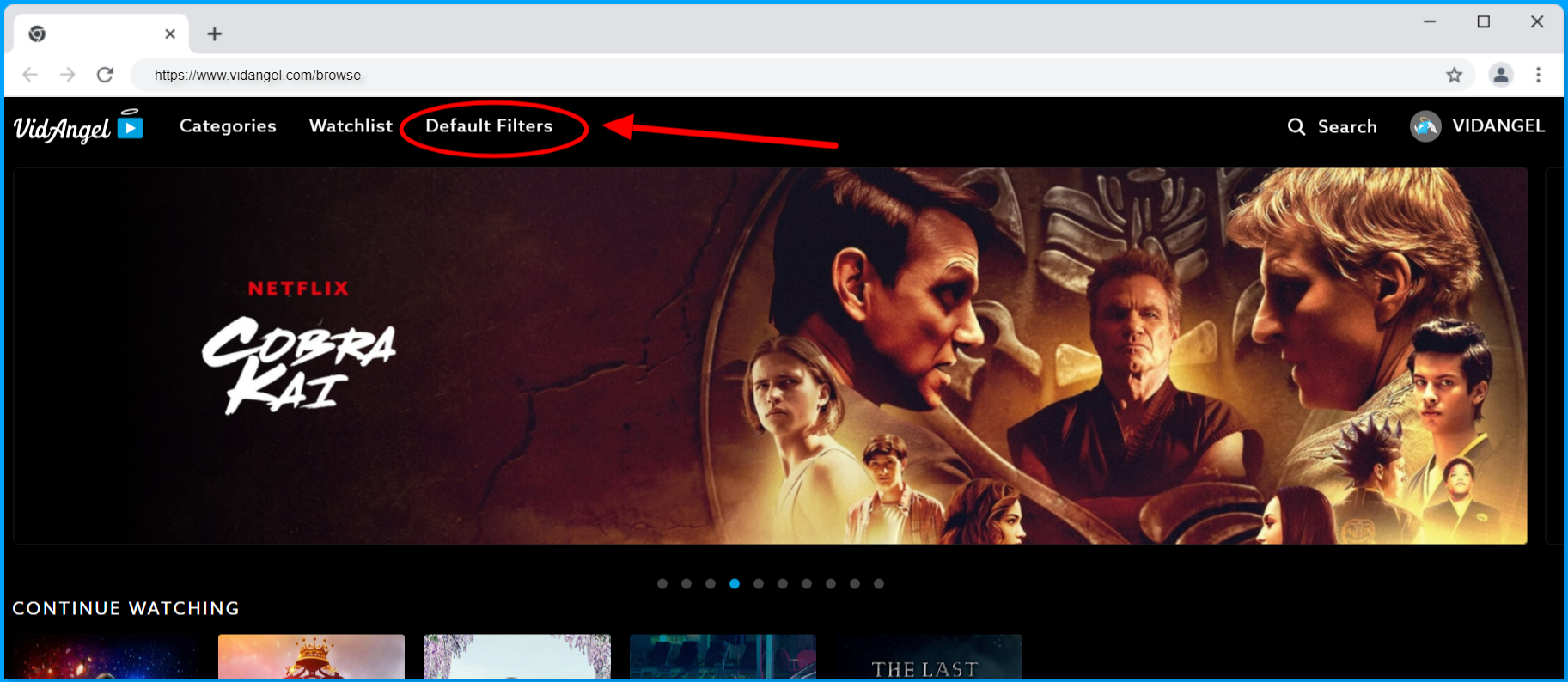Click the search magnifier icon
The width and height of the screenshot is (1568, 682).
(1296, 127)
